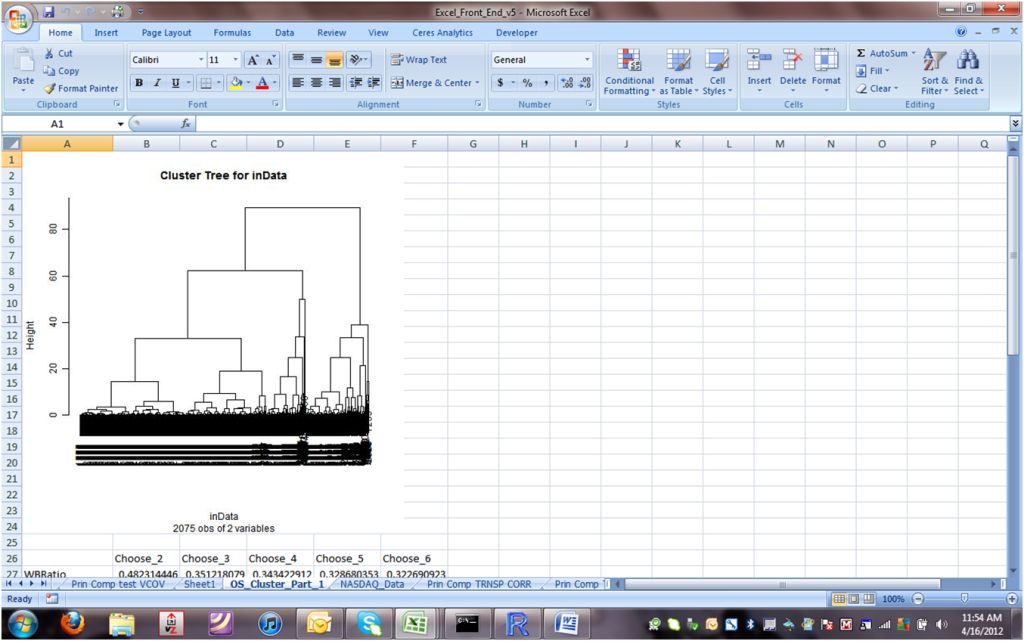Viewport: 1024px width, 641px height.
Task: Apply Font Color red A
Action: [263, 83]
